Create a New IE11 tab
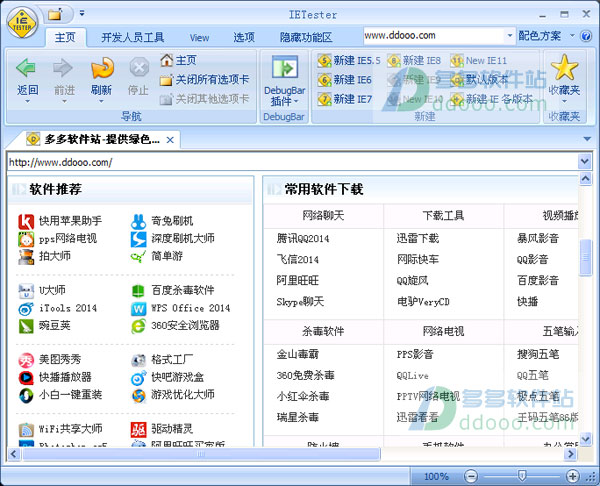Image resolution: width=600 pixels, height=486 pixels. (478, 60)
